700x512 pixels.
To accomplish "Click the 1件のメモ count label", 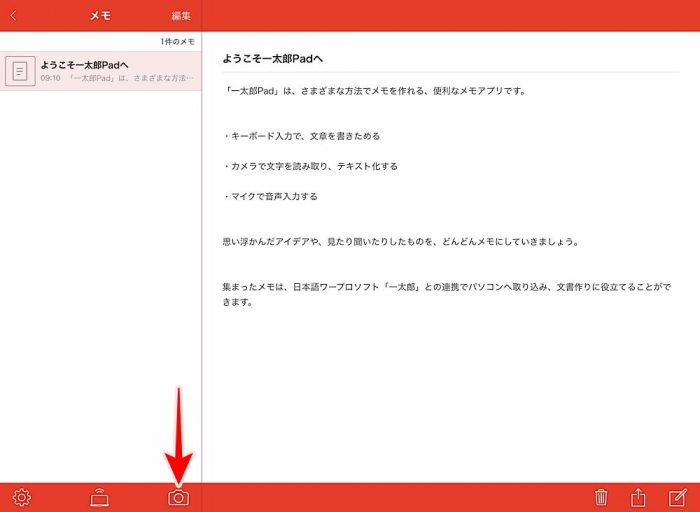I will (178, 42).
